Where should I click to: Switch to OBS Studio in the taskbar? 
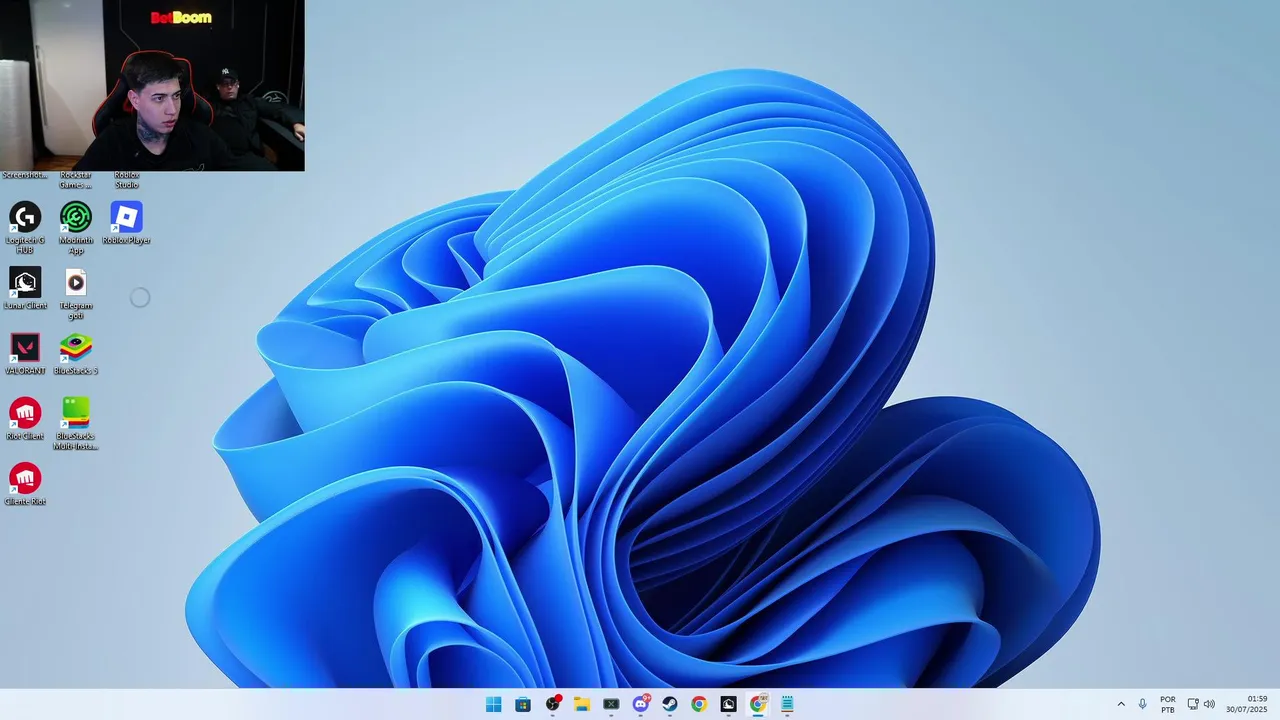553,704
